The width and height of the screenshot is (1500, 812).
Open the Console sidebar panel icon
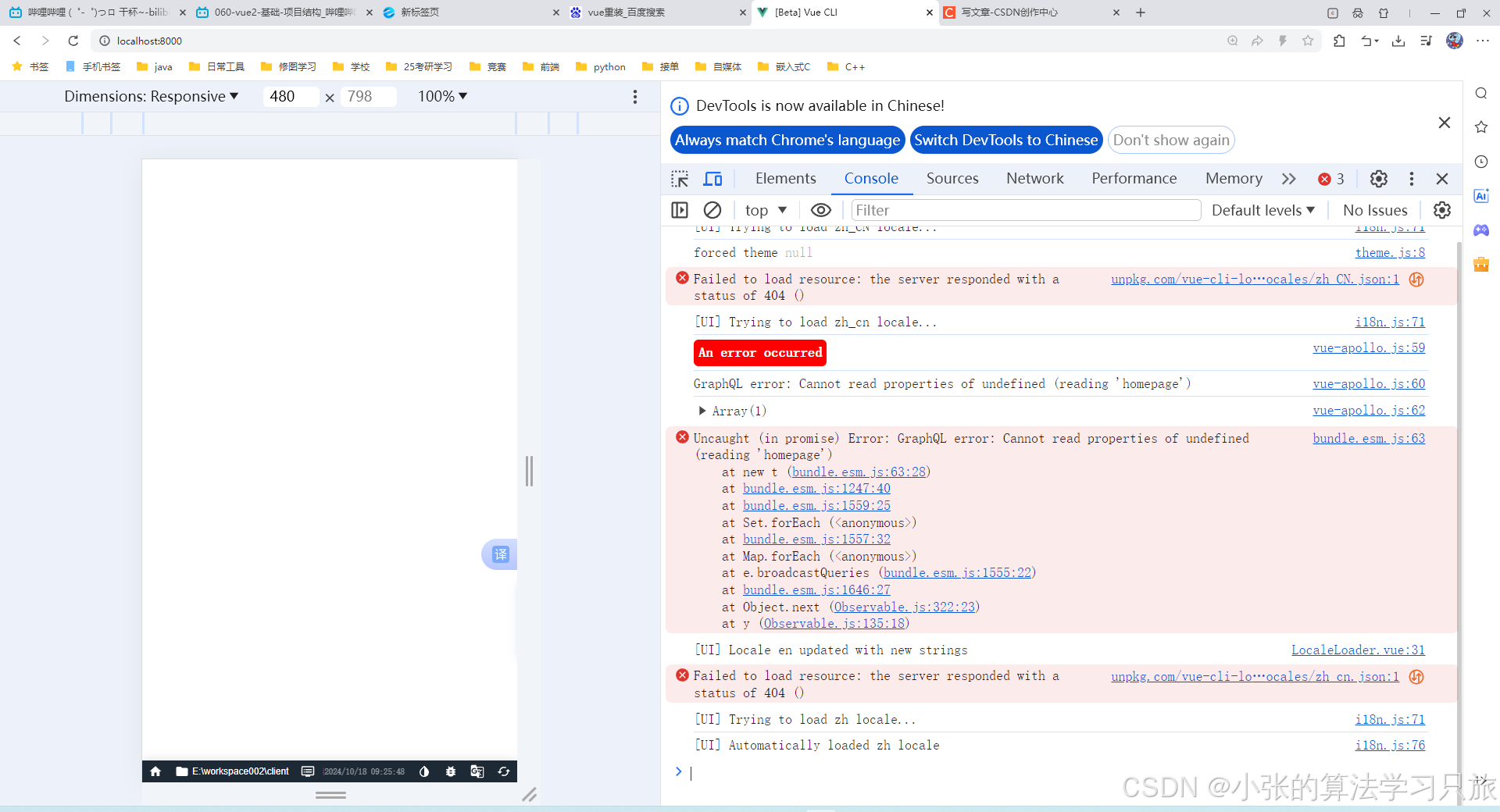click(679, 210)
